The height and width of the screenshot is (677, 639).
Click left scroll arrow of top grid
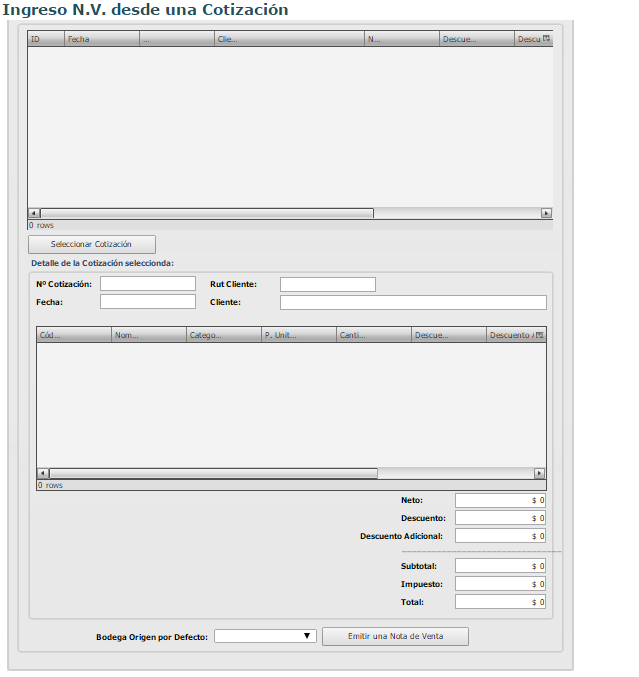[x=33, y=213]
